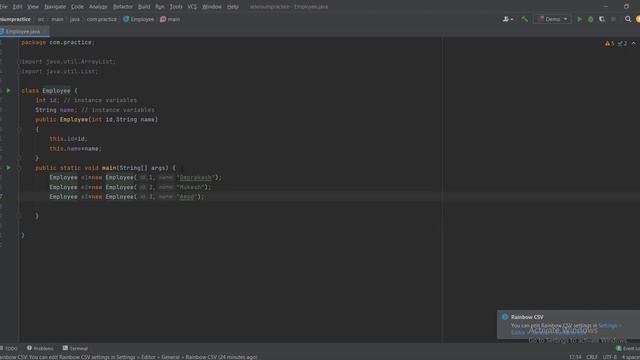The height and width of the screenshot is (360, 640).
Task: Collapse the Employee constructor fold marker
Action: point(19,129)
